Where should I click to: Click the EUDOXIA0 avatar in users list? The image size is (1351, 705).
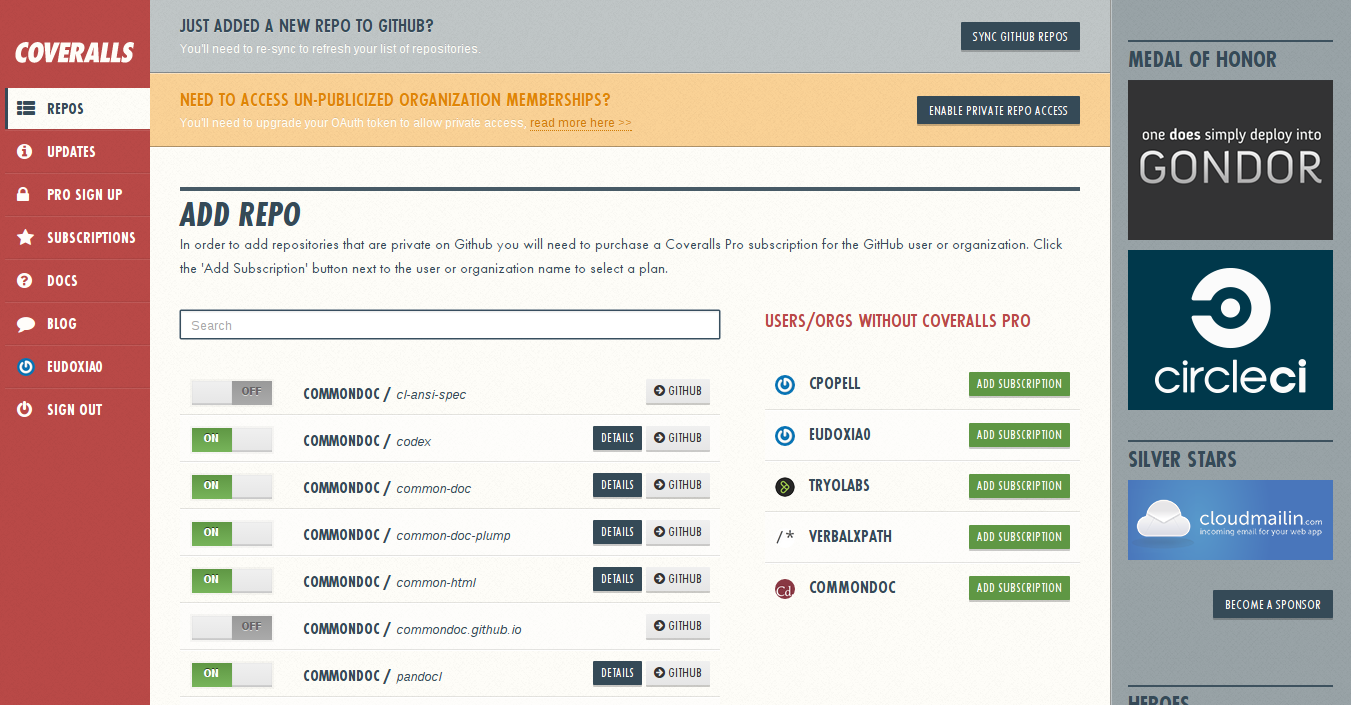click(785, 435)
